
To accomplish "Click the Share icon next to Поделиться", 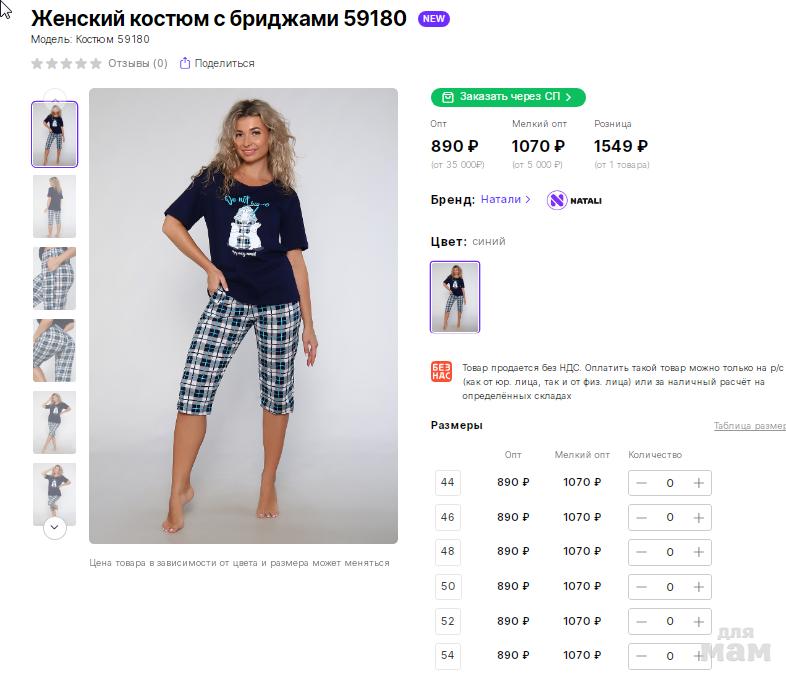I will click(185, 63).
